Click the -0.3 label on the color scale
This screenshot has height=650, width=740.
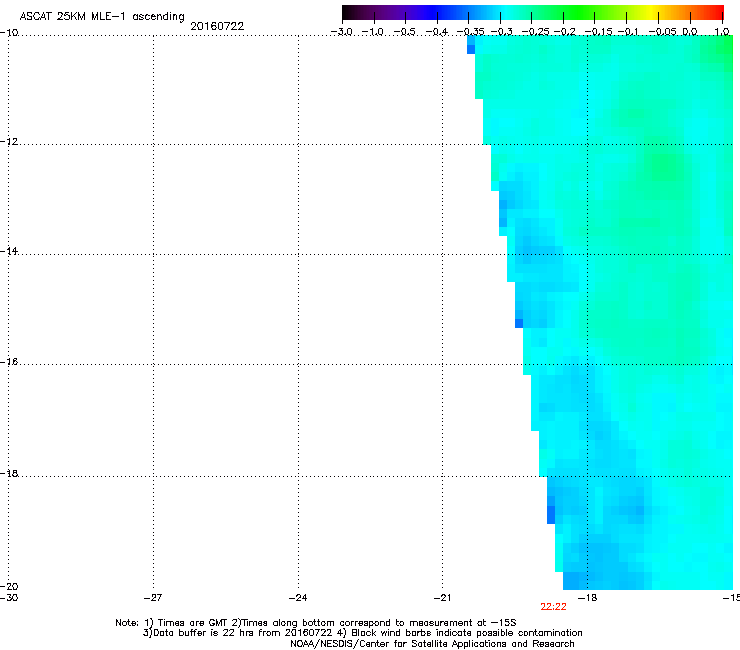pyautogui.click(x=502, y=32)
